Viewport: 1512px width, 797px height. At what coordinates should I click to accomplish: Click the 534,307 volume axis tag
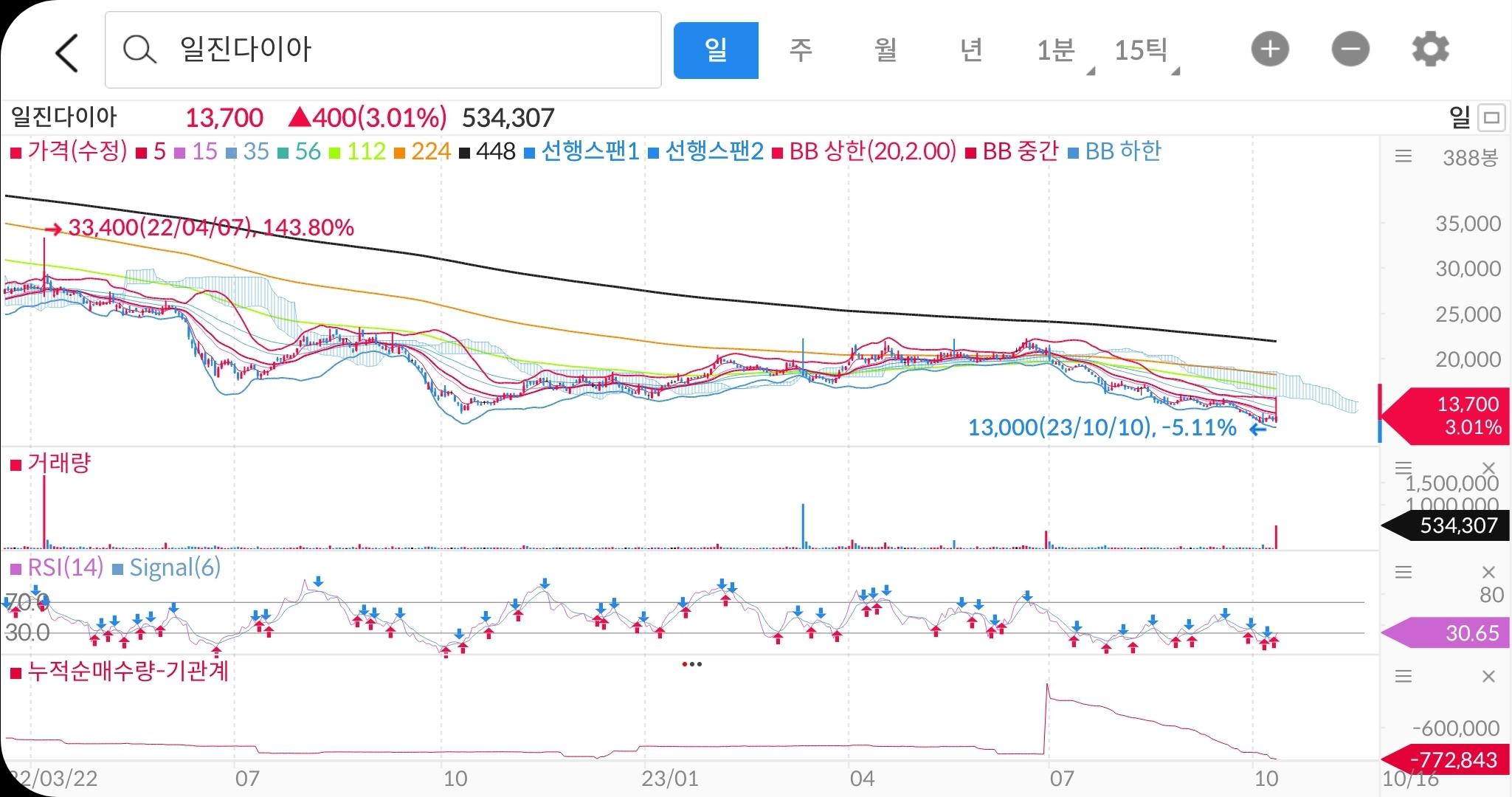tap(1445, 525)
